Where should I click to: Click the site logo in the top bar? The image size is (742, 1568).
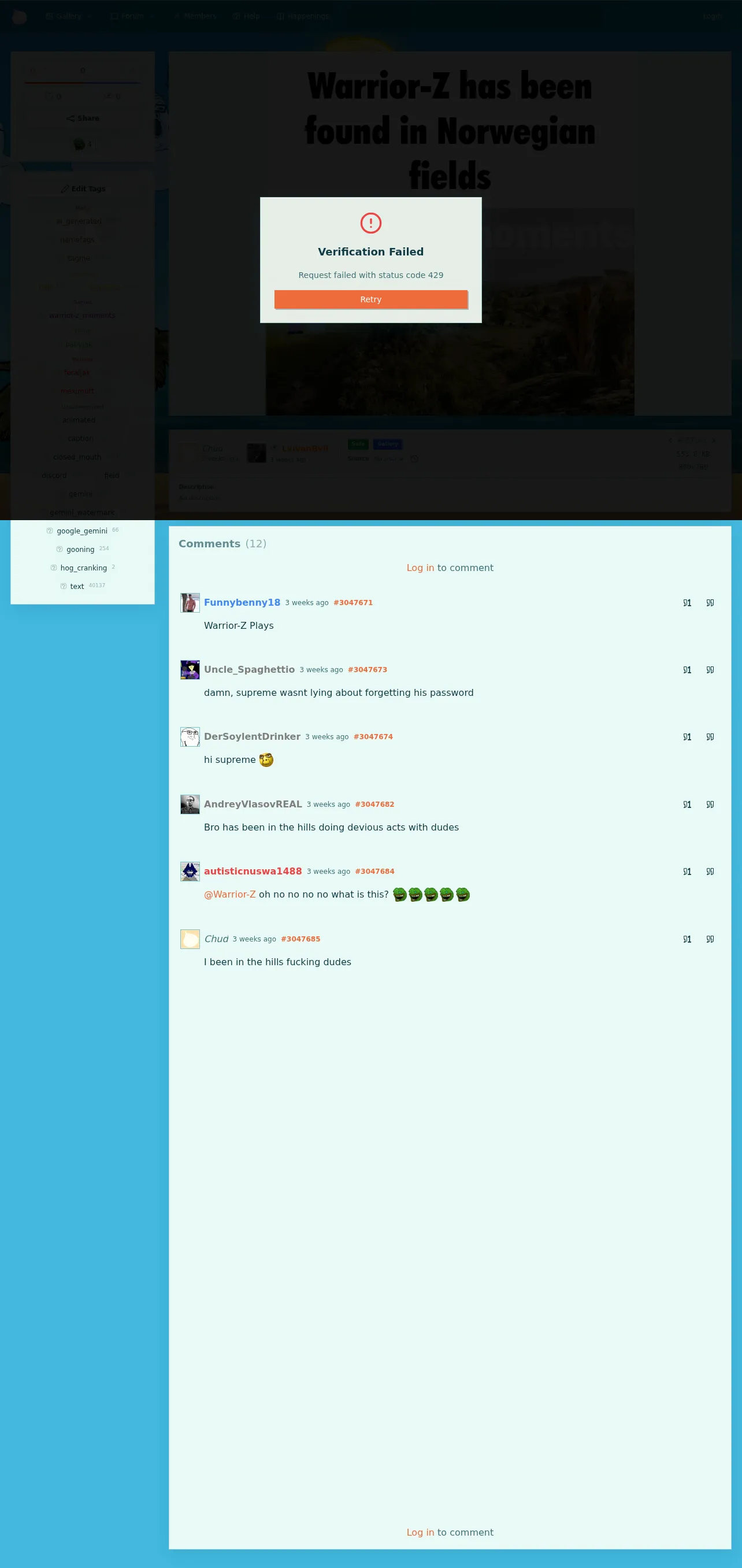20,16
